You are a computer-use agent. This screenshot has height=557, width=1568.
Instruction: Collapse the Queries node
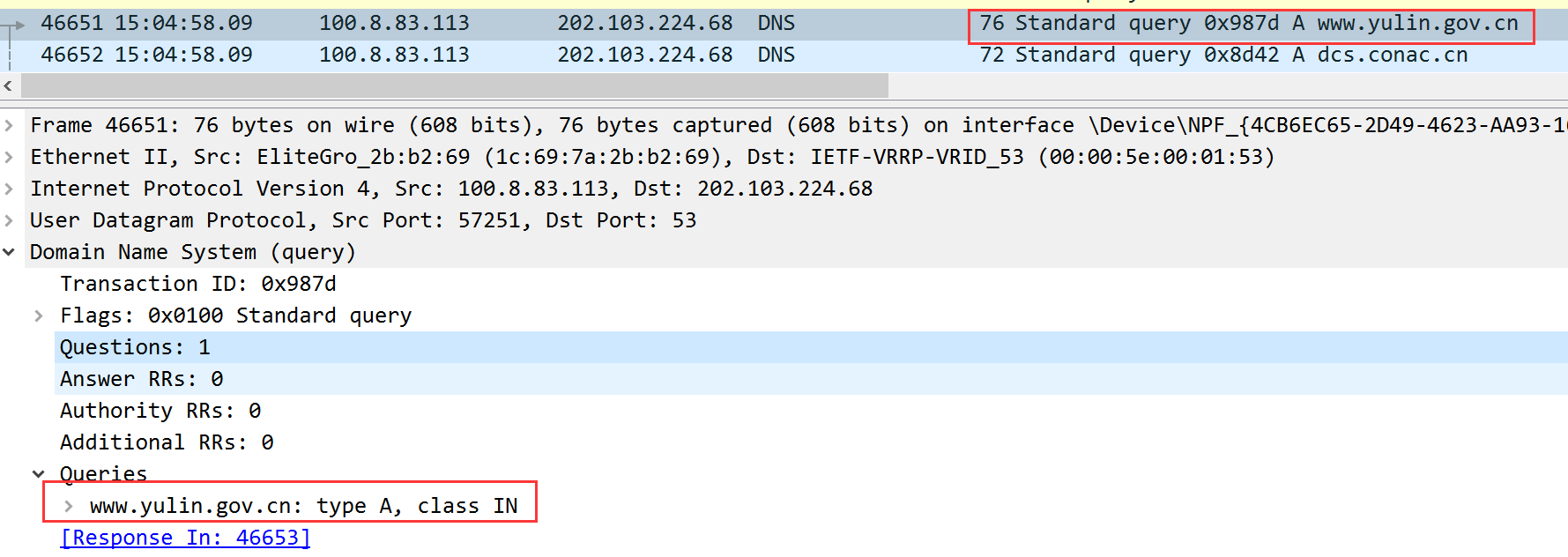[39, 474]
